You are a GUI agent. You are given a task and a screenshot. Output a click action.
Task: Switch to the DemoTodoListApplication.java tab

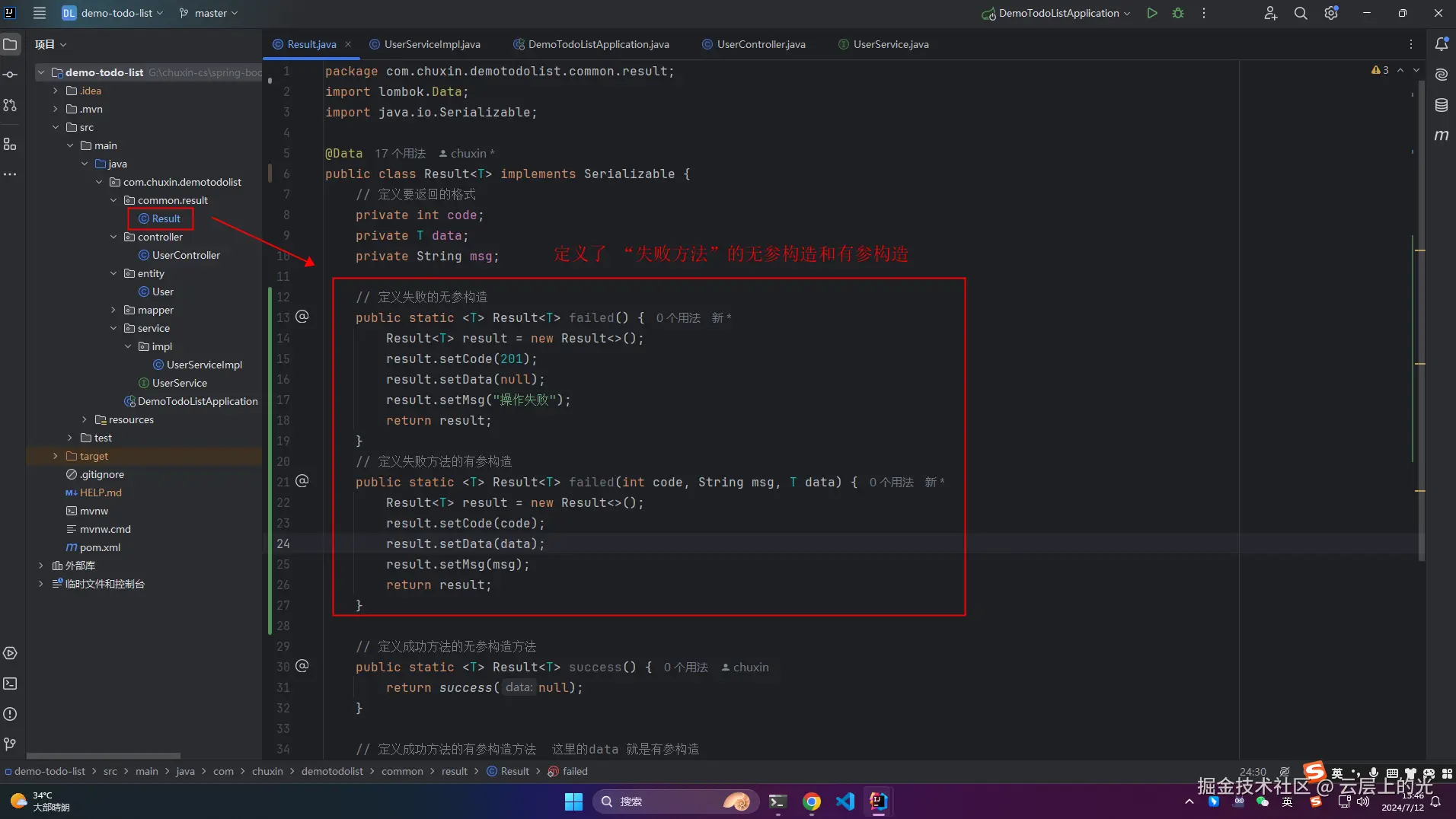coord(592,44)
